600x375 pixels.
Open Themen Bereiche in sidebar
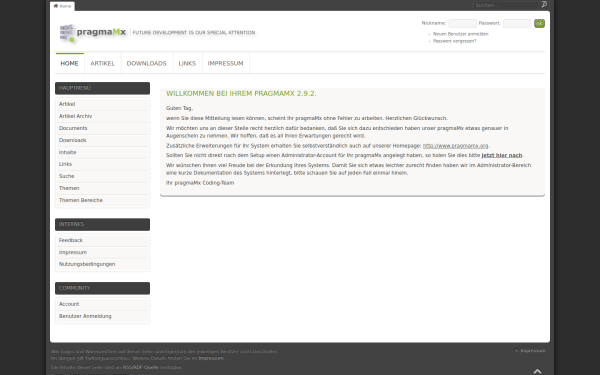point(102,200)
